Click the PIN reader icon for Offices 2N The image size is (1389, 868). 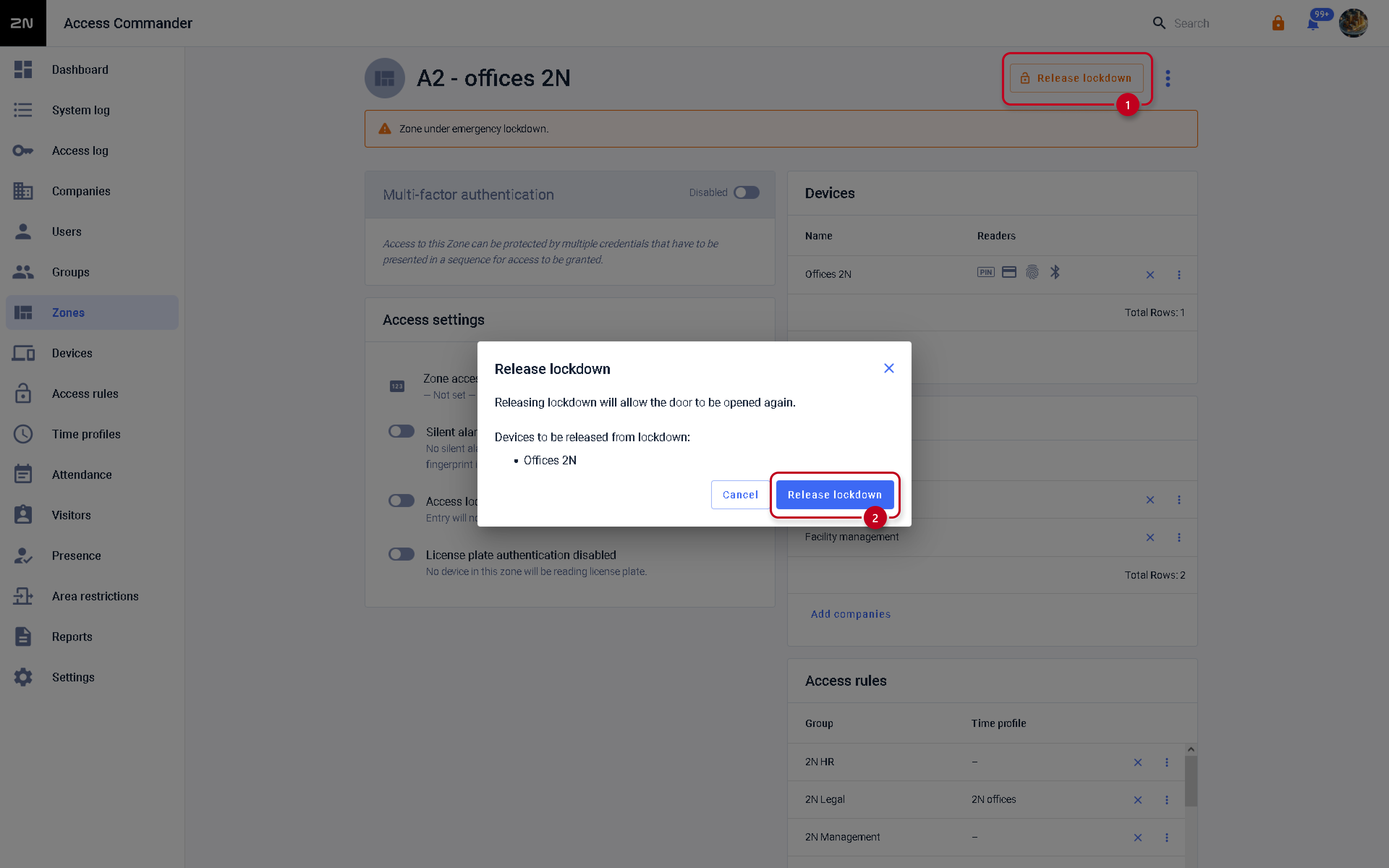985,272
